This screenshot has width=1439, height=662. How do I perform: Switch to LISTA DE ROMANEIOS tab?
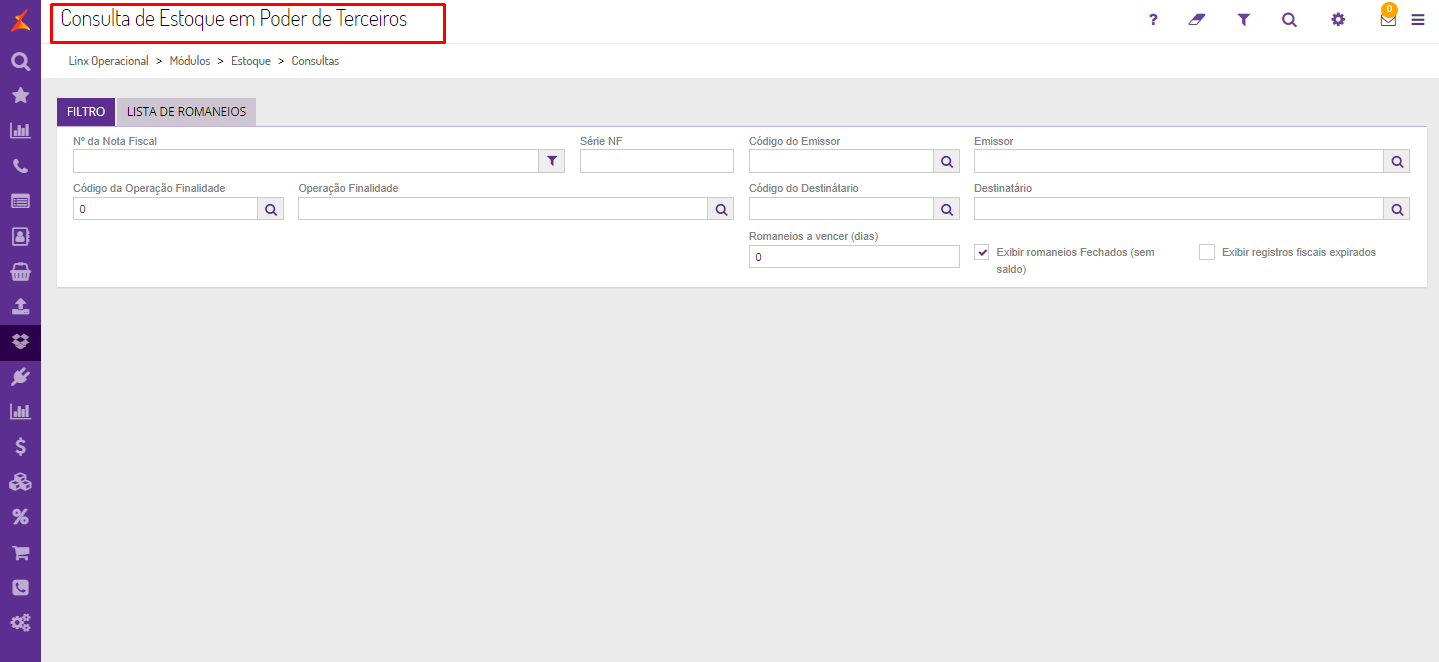pyautogui.click(x=186, y=112)
